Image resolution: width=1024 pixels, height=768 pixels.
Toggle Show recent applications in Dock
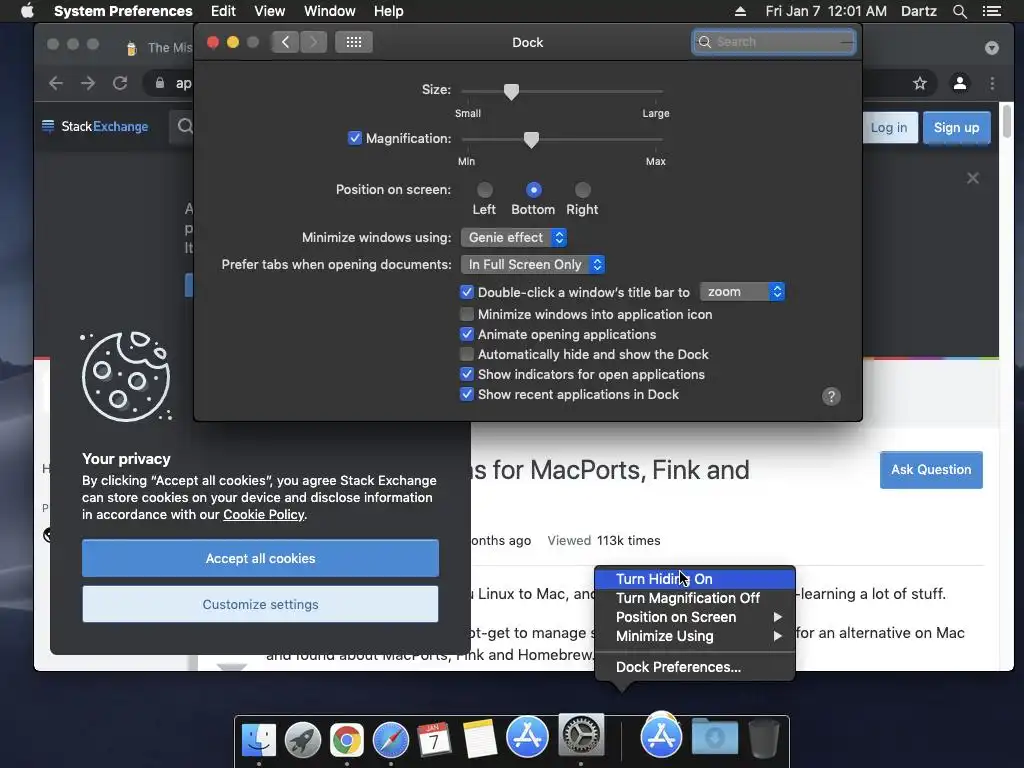(466, 394)
